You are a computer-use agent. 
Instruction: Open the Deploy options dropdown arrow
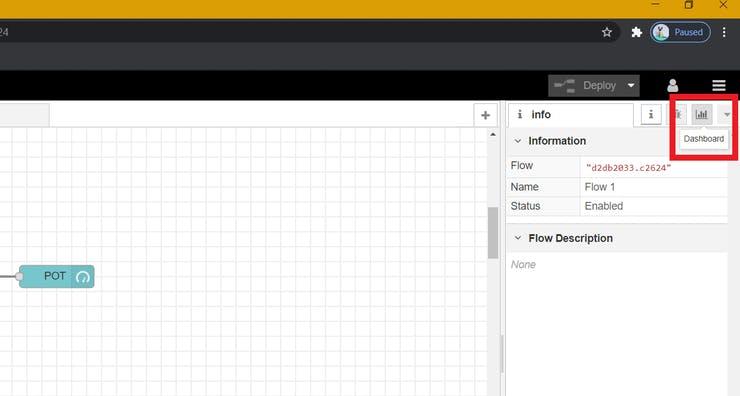pyautogui.click(x=631, y=85)
